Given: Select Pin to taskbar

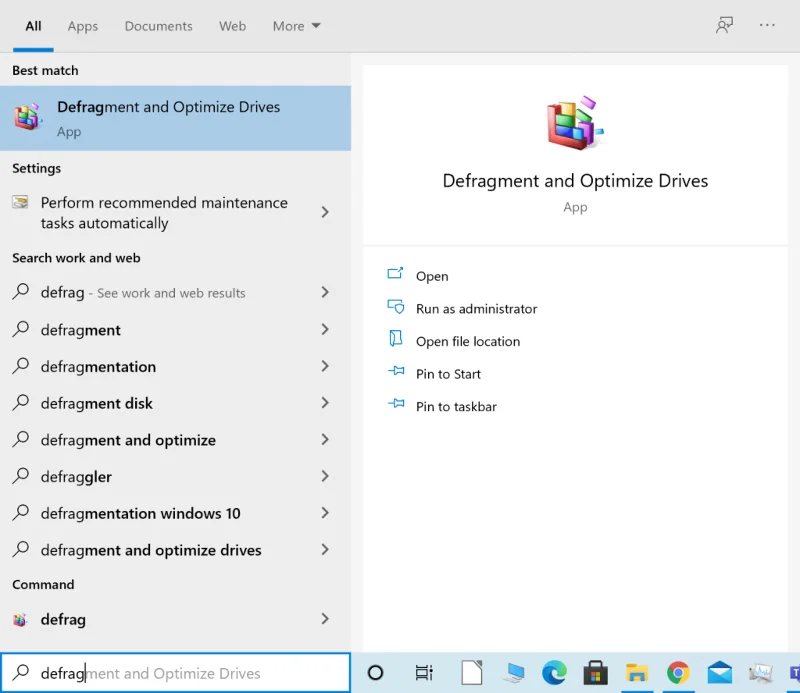Looking at the screenshot, I should (x=456, y=407).
